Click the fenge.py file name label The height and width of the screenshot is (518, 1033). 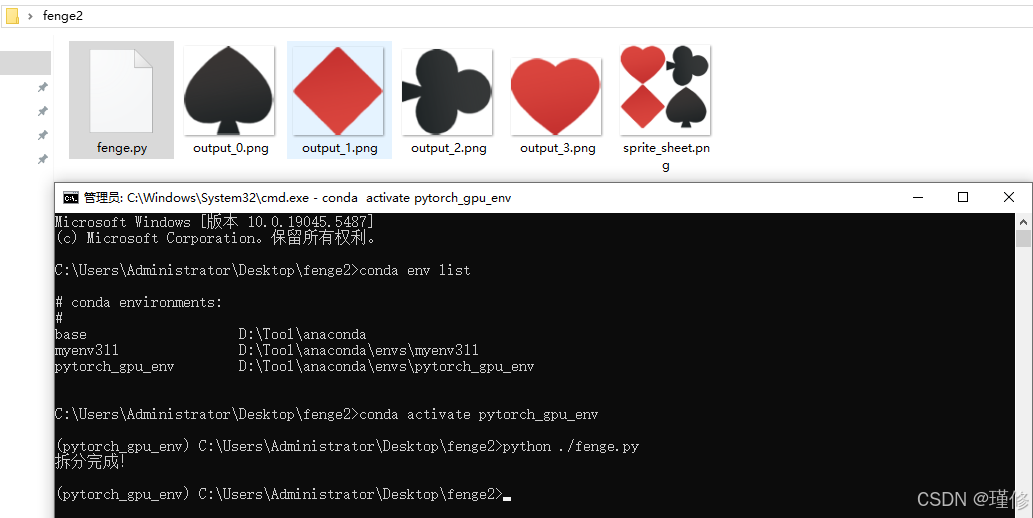122,148
